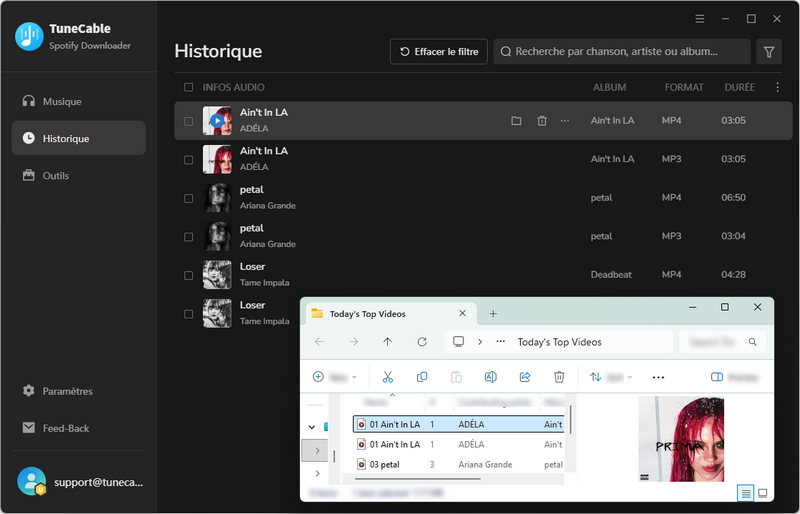This screenshot has height=514, width=800.
Task: Expand the address bar path chevron
Action: click(480, 342)
